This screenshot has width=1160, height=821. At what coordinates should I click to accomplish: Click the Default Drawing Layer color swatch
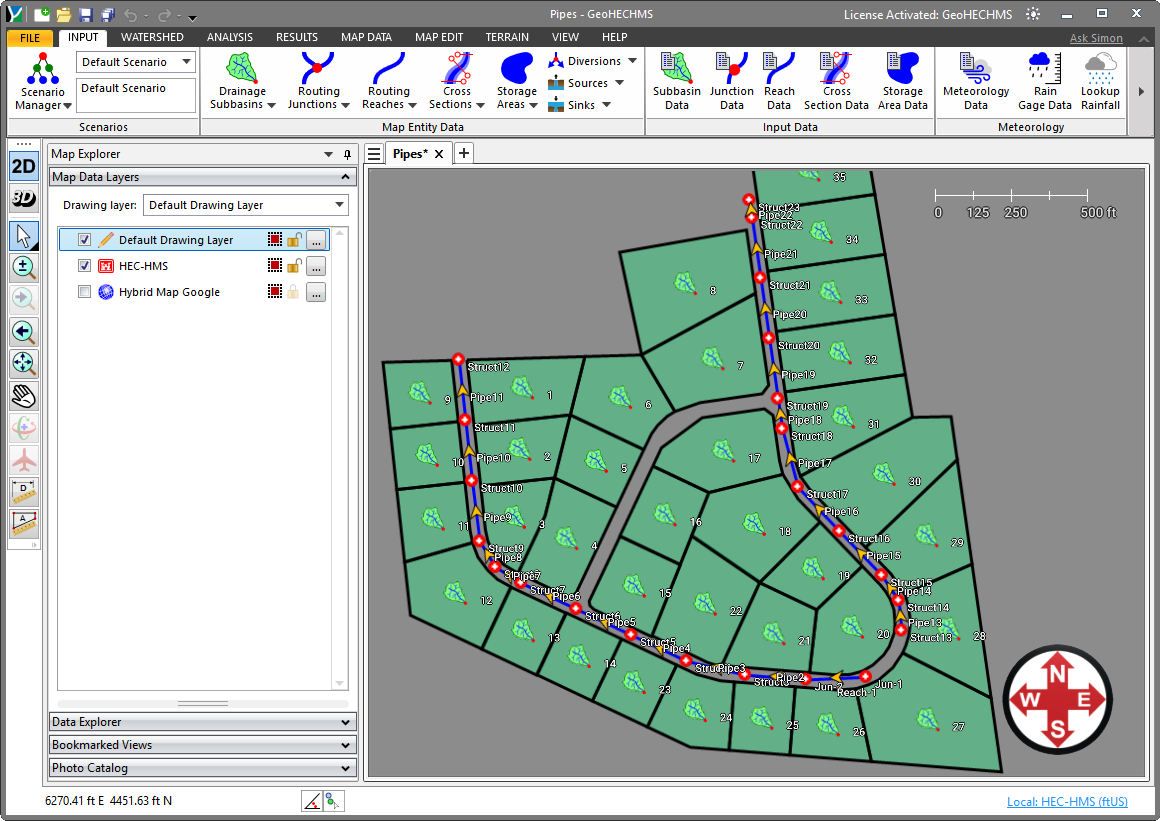click(275, 239)
